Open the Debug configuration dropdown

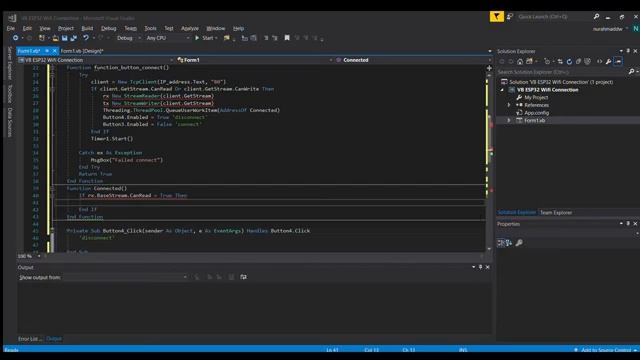pyautogui.click(x=129, y=38)
